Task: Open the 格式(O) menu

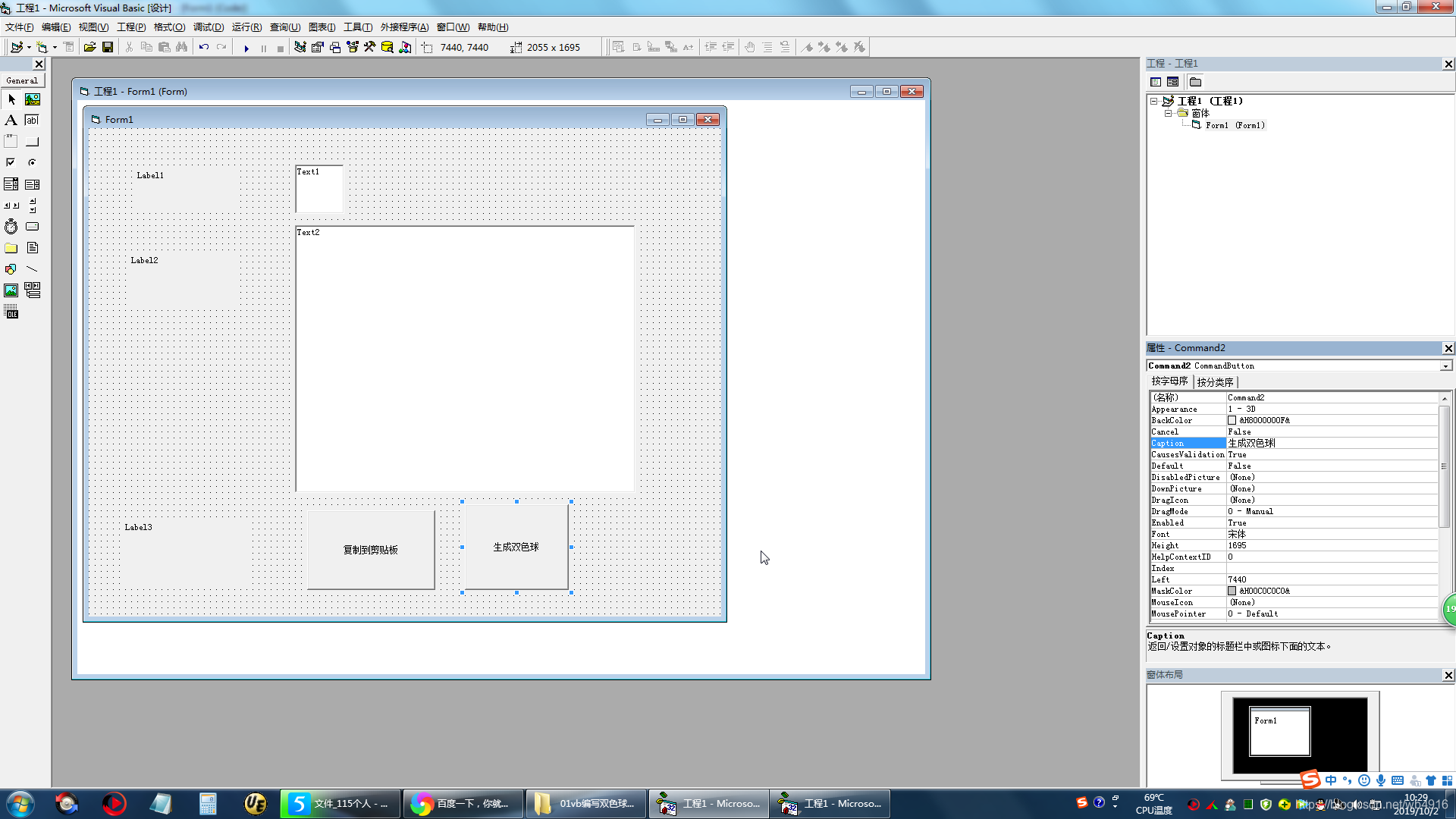Action: point(169,27)
